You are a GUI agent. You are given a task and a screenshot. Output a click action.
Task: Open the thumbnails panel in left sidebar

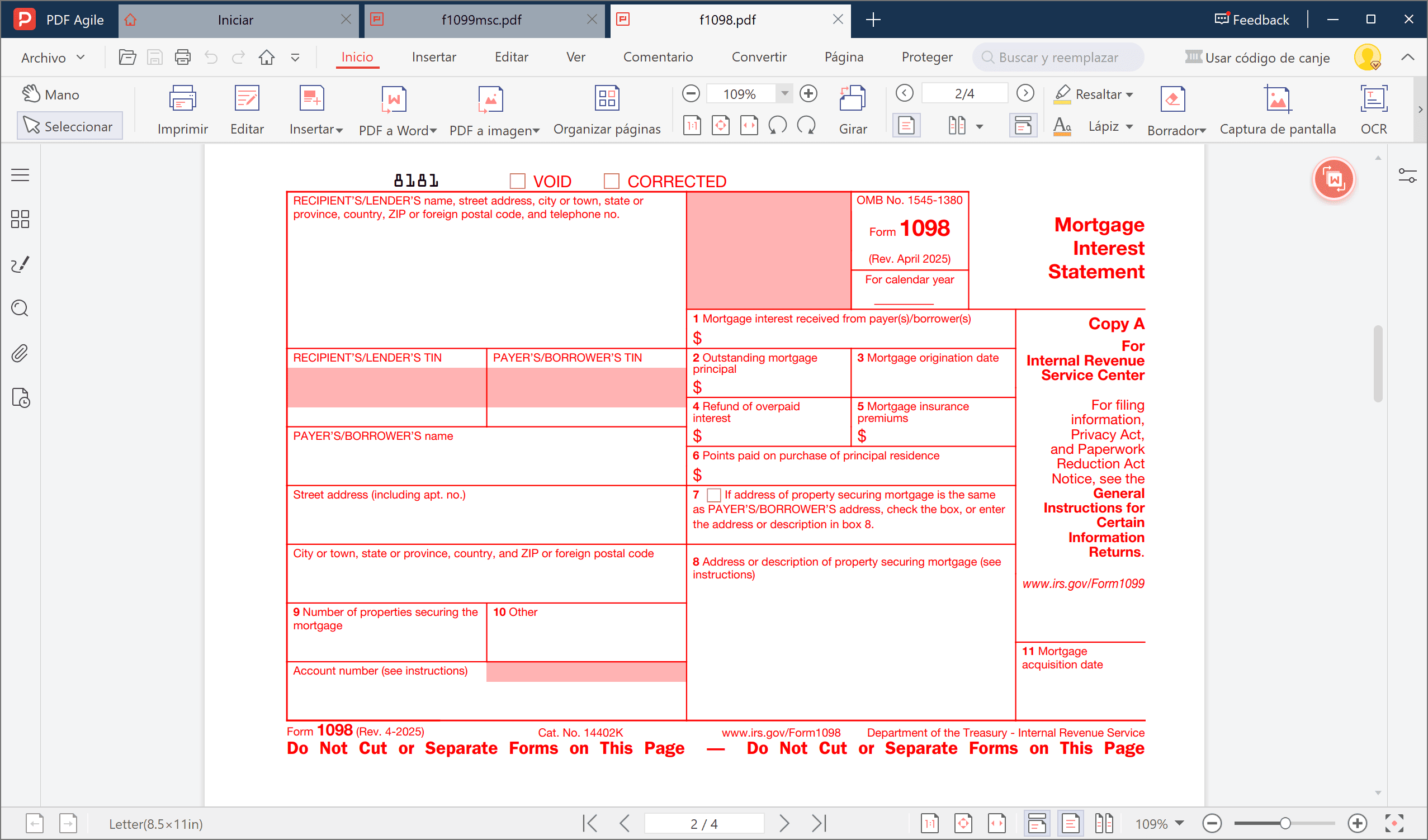point(20,219)
